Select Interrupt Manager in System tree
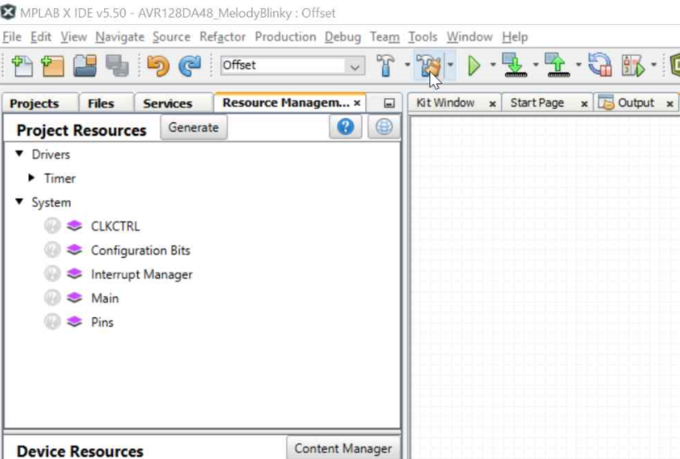Screen dimensions: 680x459 pyautogui.click(x=142, y=274)
